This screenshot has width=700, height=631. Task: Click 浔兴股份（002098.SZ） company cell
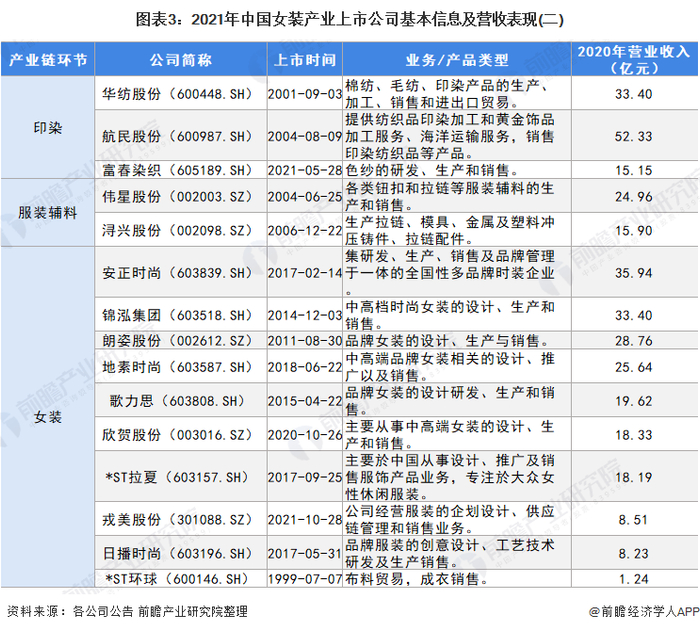(x=180, y=230)
